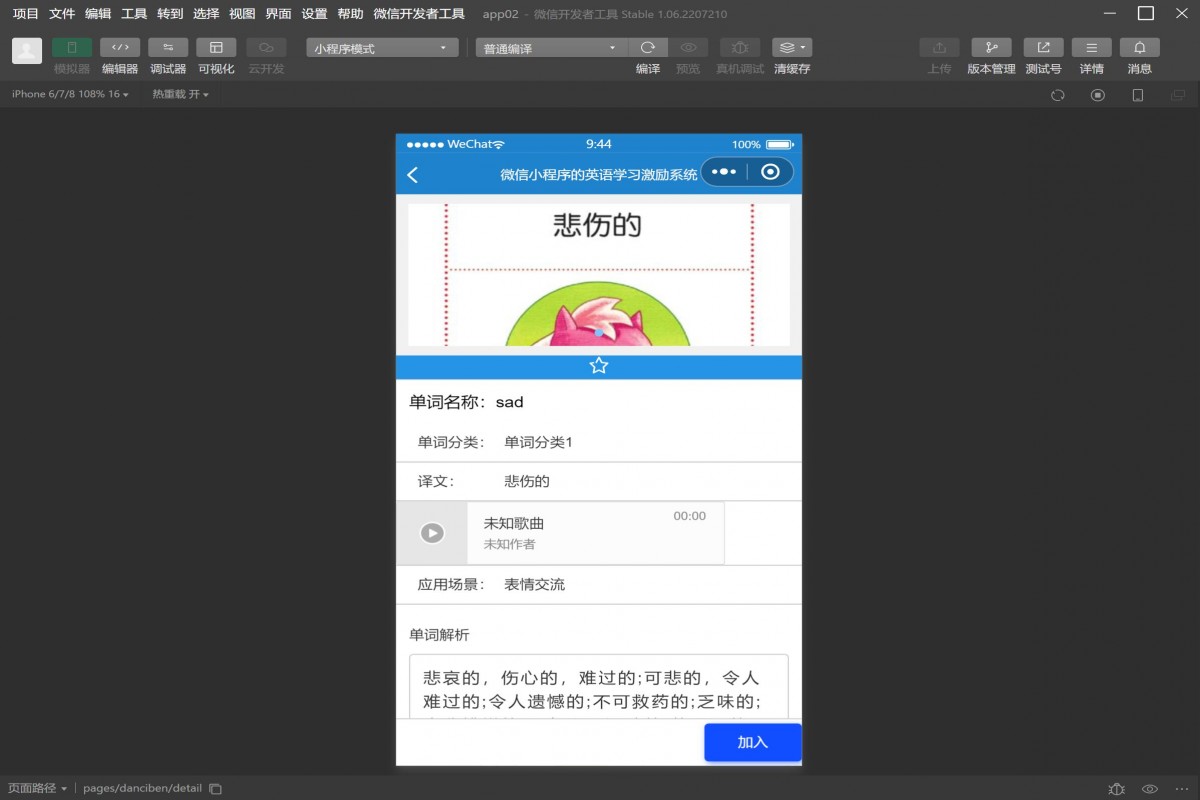Copy the page path icon

pos(215,788)
